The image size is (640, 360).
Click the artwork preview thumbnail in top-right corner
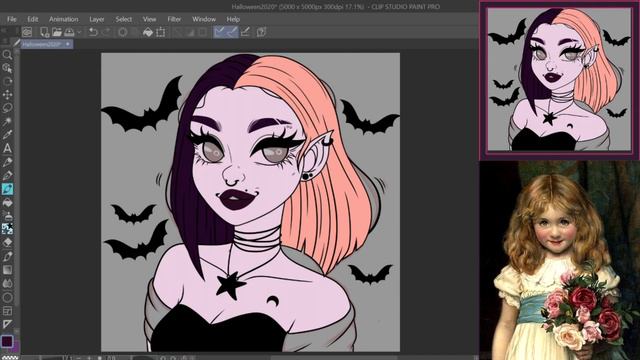tap(558, 80)
